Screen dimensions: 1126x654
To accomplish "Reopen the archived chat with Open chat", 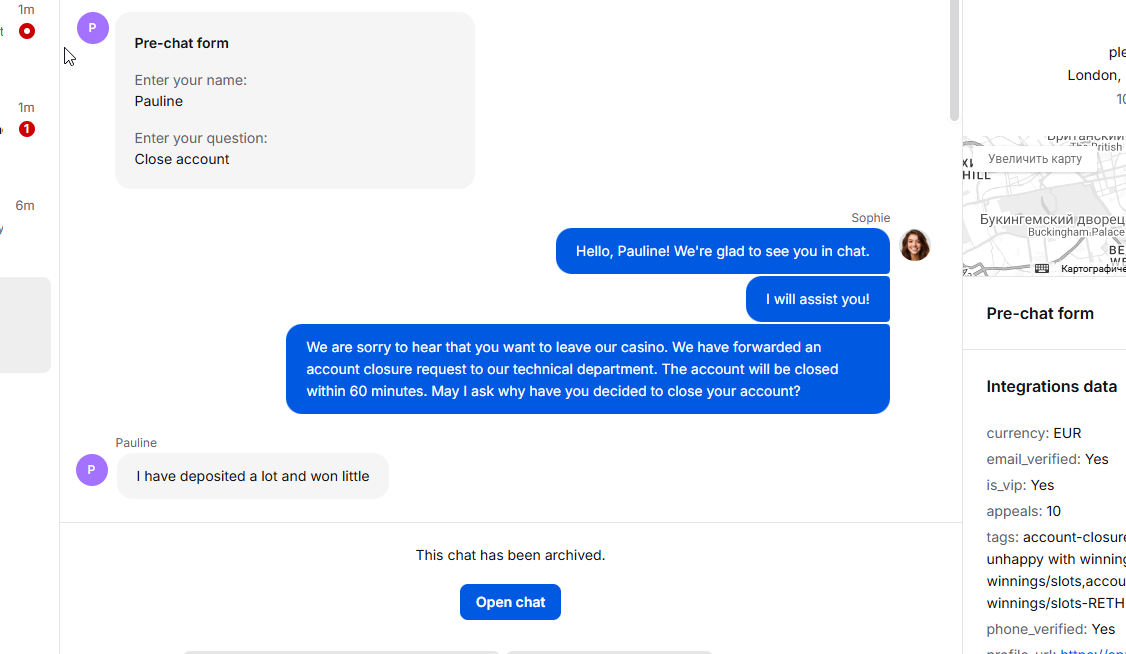I will [x=510, y=602].
